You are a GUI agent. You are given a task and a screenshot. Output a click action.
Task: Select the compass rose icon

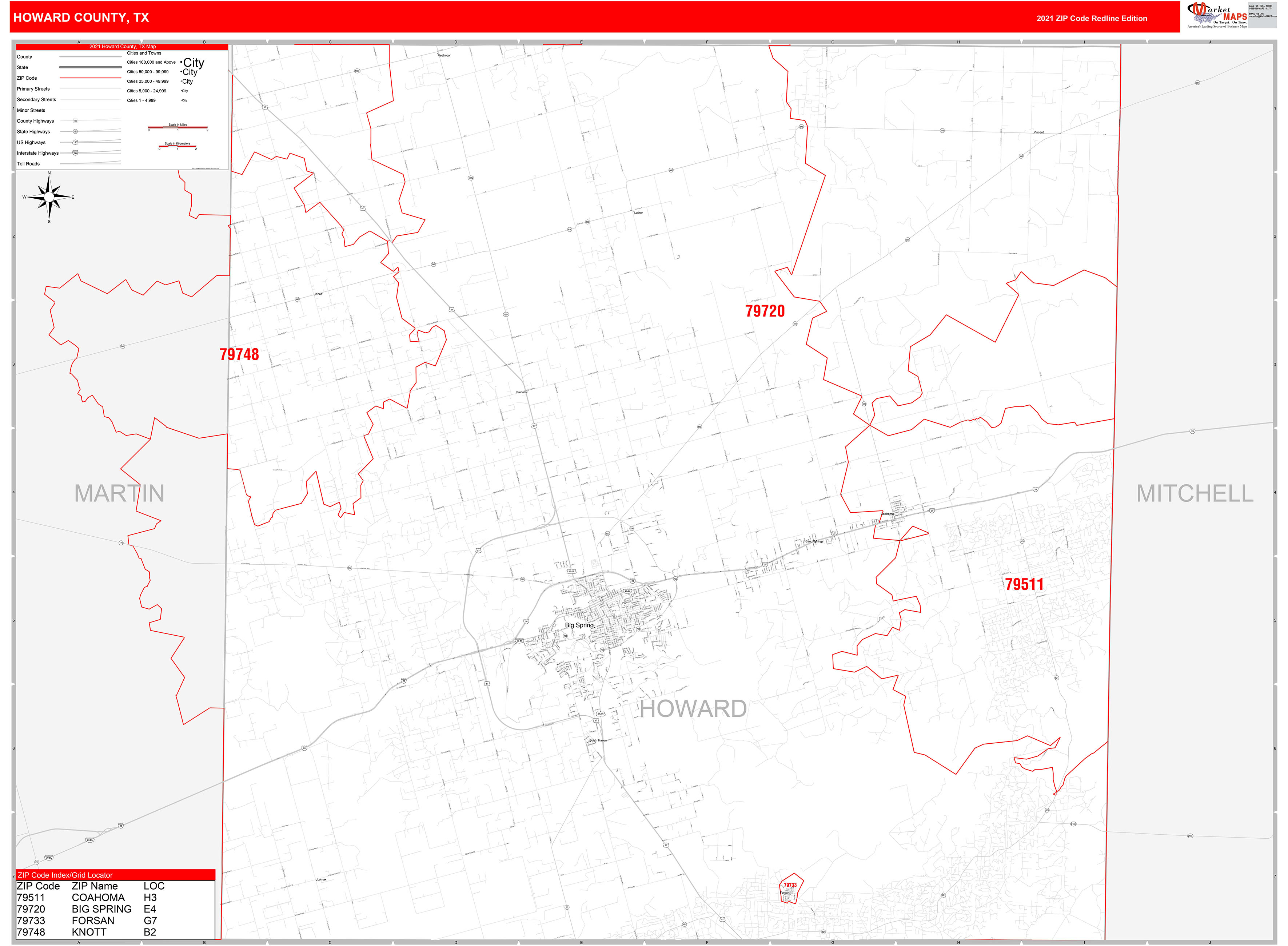(x=49, y=198)
